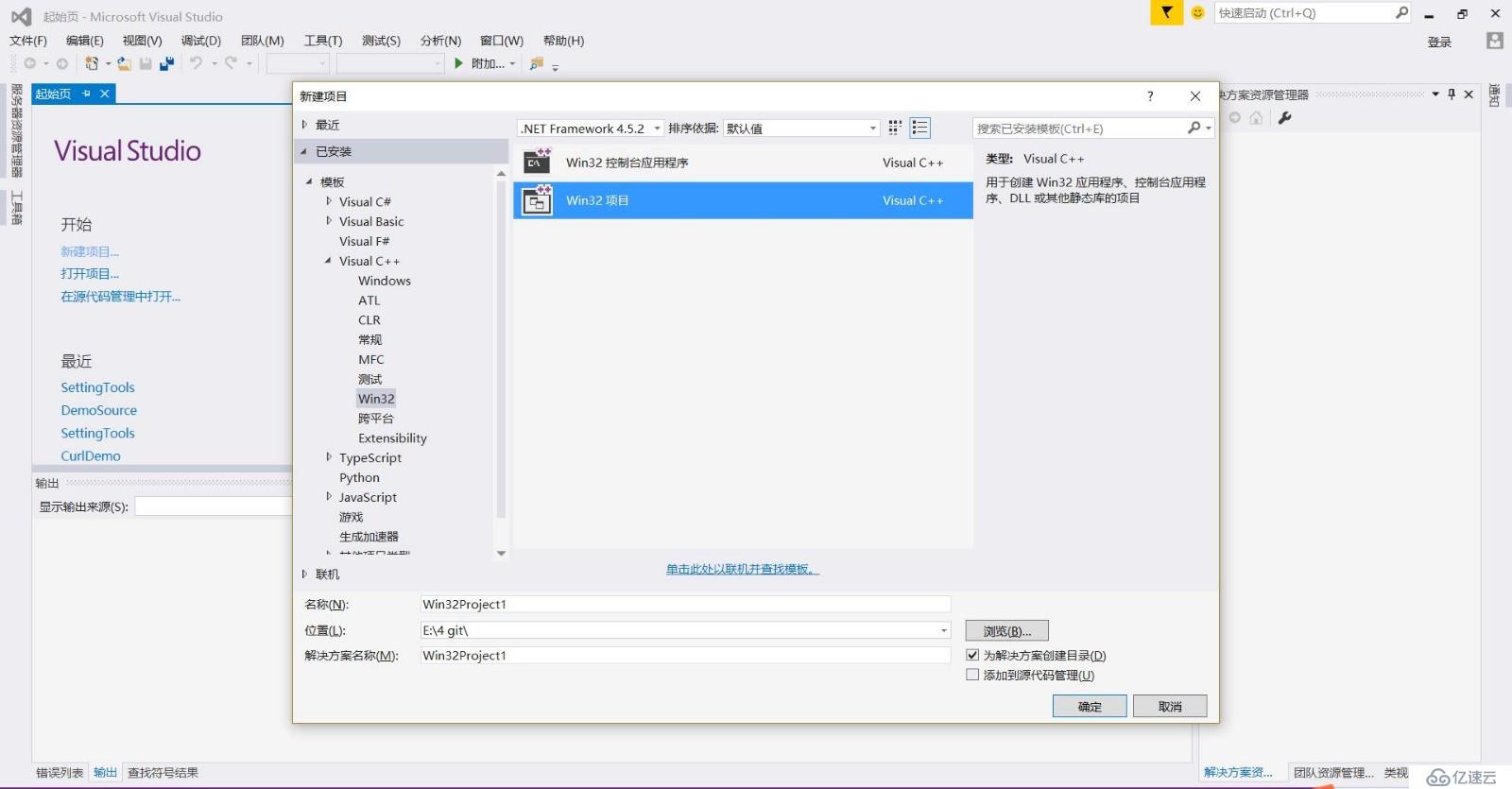The height and width of the screenshot is (789, 1512).
Task: Click the yellow notifications flag icon
Action: [x=1166, y=12]
